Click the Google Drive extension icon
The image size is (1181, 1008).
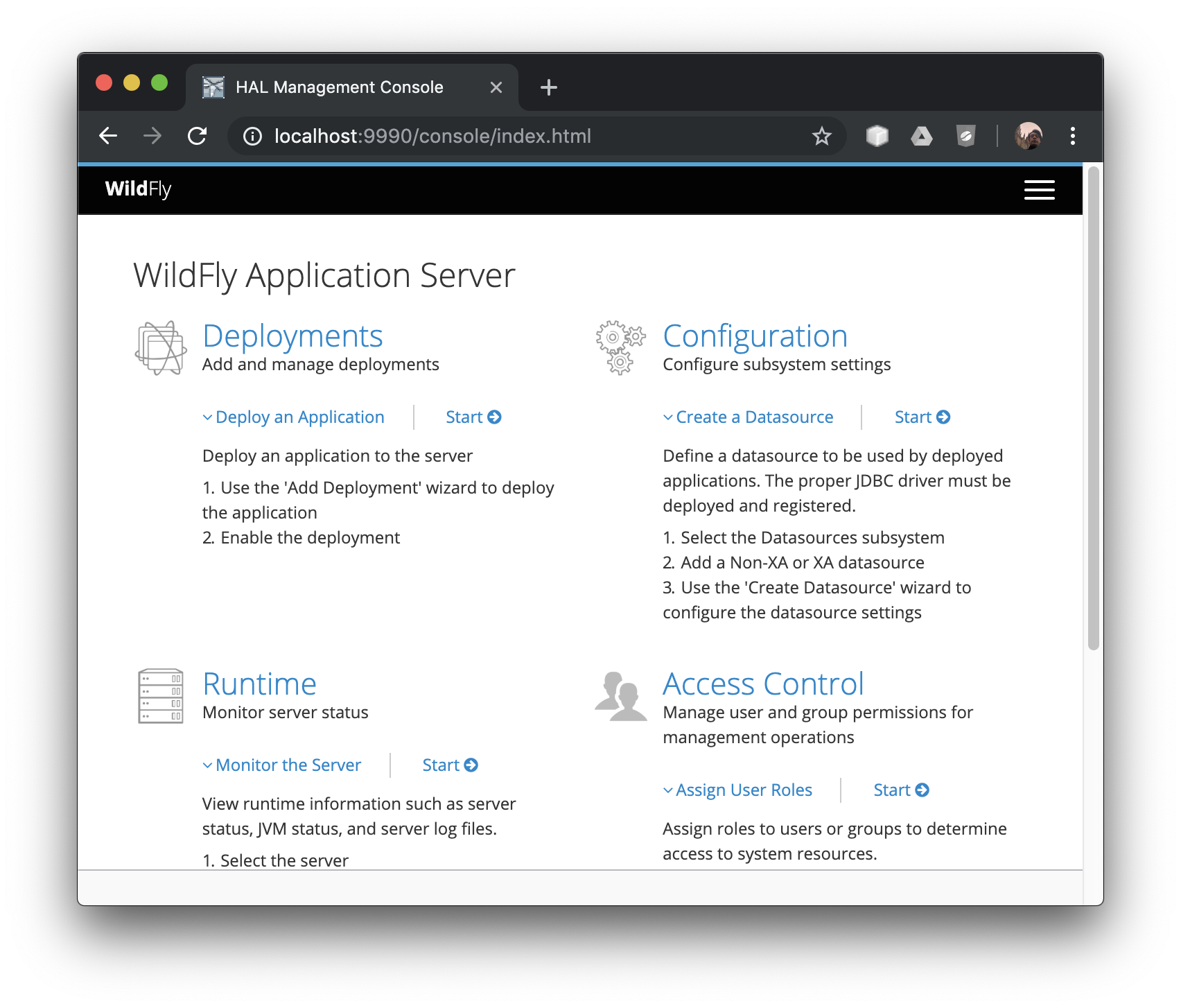tap(921, 136)
